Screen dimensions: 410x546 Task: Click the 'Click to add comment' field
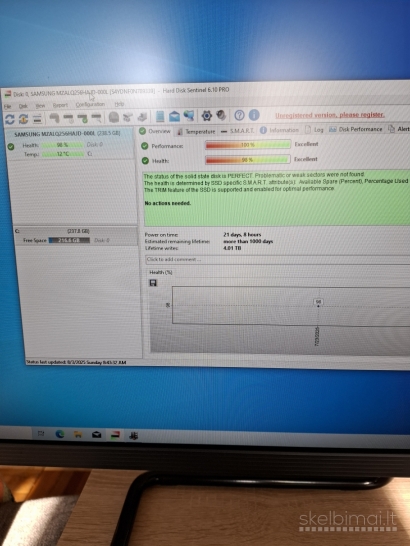[278, 259]
